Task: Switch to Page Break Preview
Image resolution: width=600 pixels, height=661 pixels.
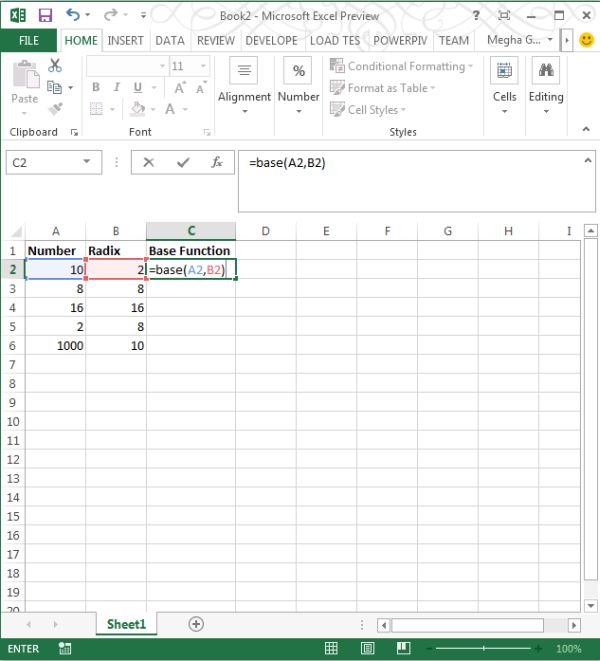Action: 404,648
